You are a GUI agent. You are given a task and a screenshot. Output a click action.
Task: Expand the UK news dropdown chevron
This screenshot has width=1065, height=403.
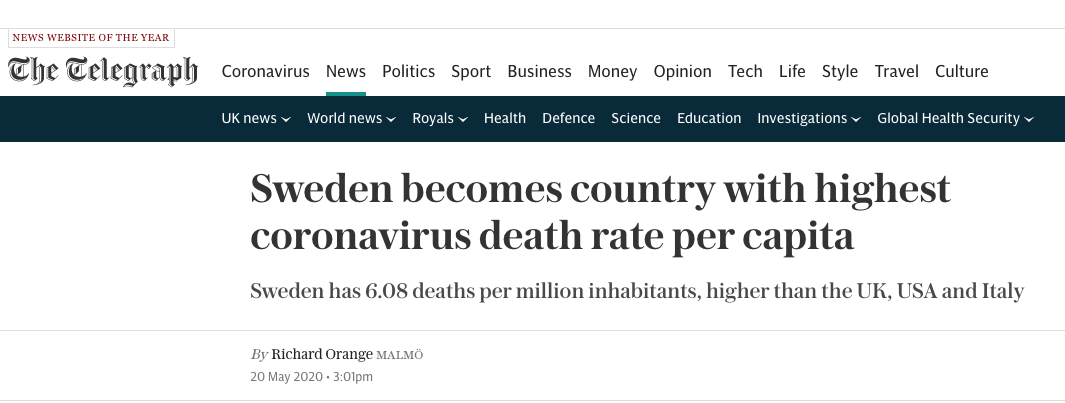pyautogui.click(x=286, y=120)
